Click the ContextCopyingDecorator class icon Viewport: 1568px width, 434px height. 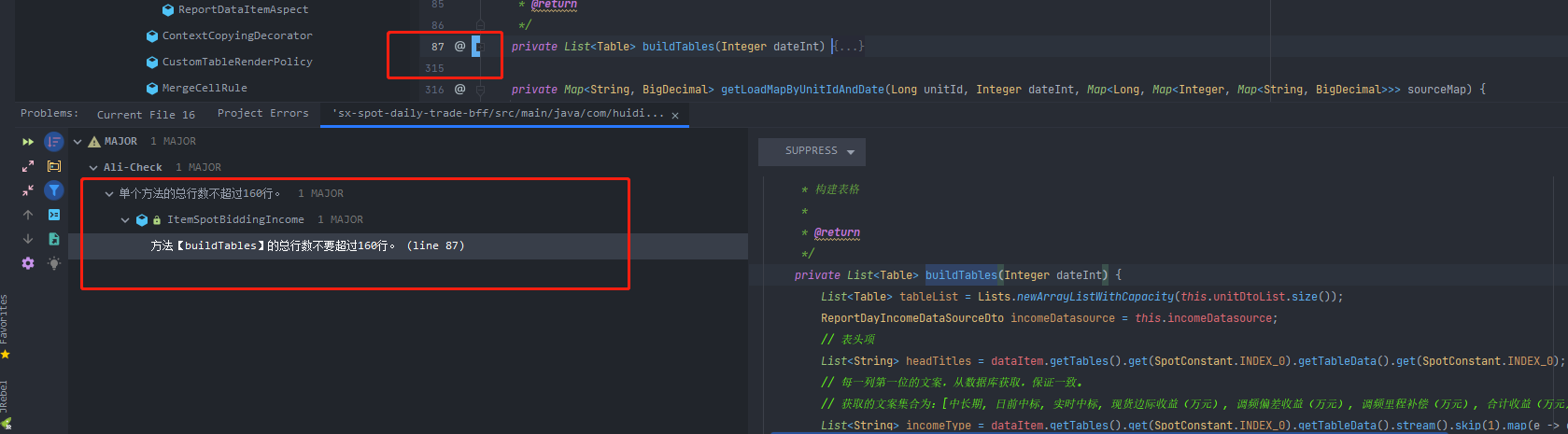tap(152, 36)
